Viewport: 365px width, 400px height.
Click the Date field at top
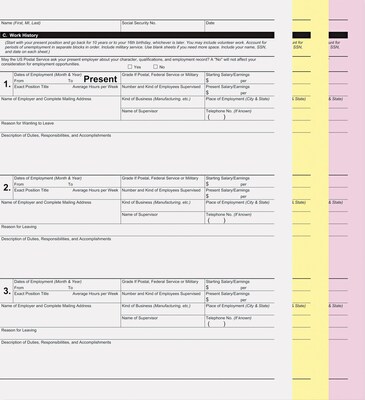[x=240, y=26]
